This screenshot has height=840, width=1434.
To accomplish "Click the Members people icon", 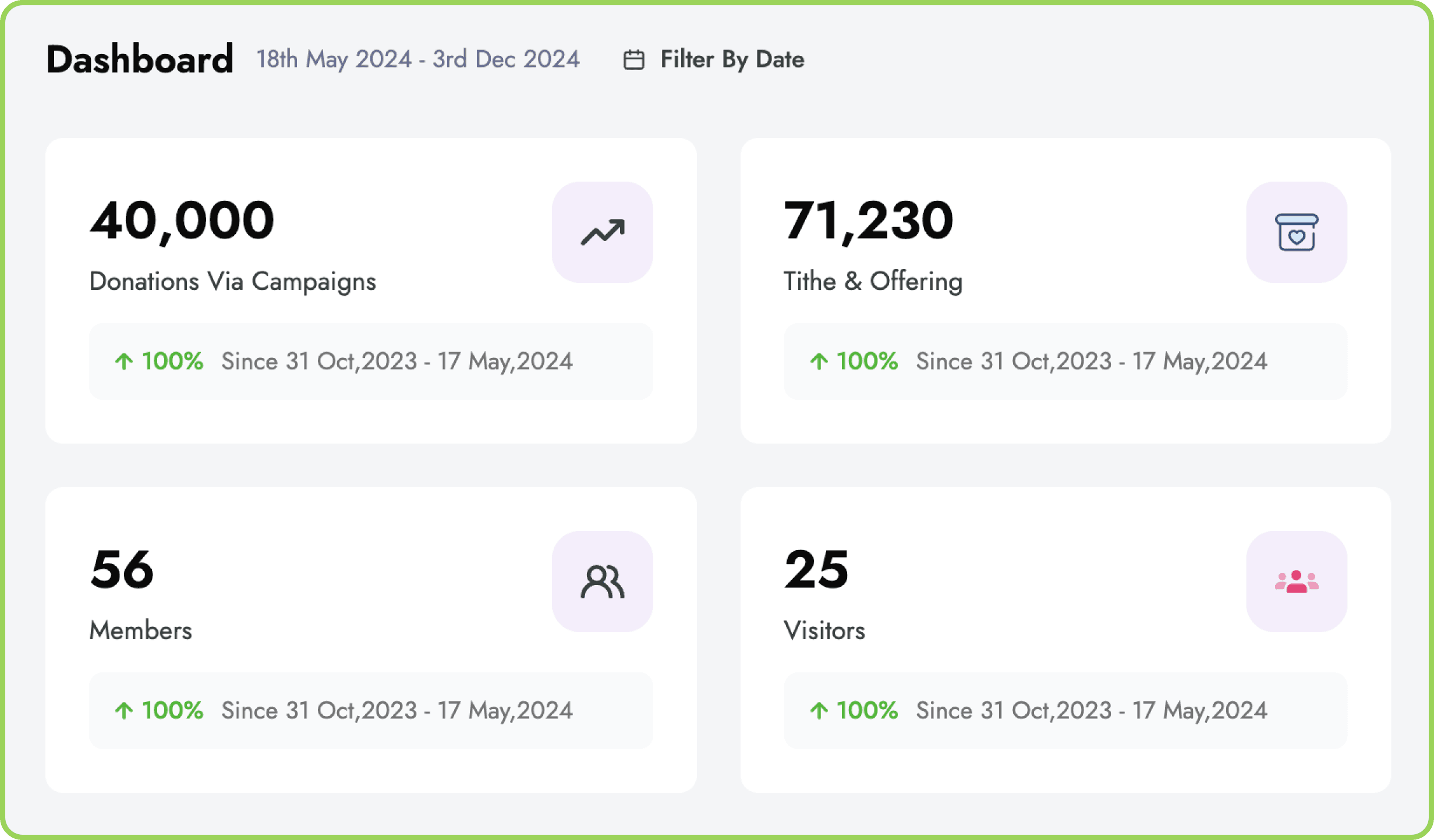I will (602, 582).
